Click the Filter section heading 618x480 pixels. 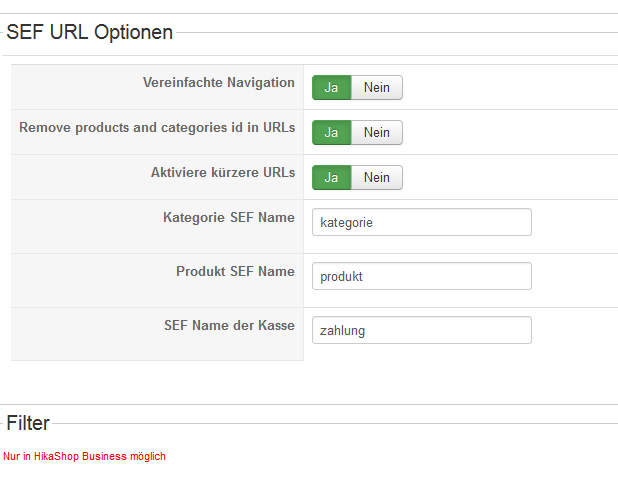(x=28, y=423)
